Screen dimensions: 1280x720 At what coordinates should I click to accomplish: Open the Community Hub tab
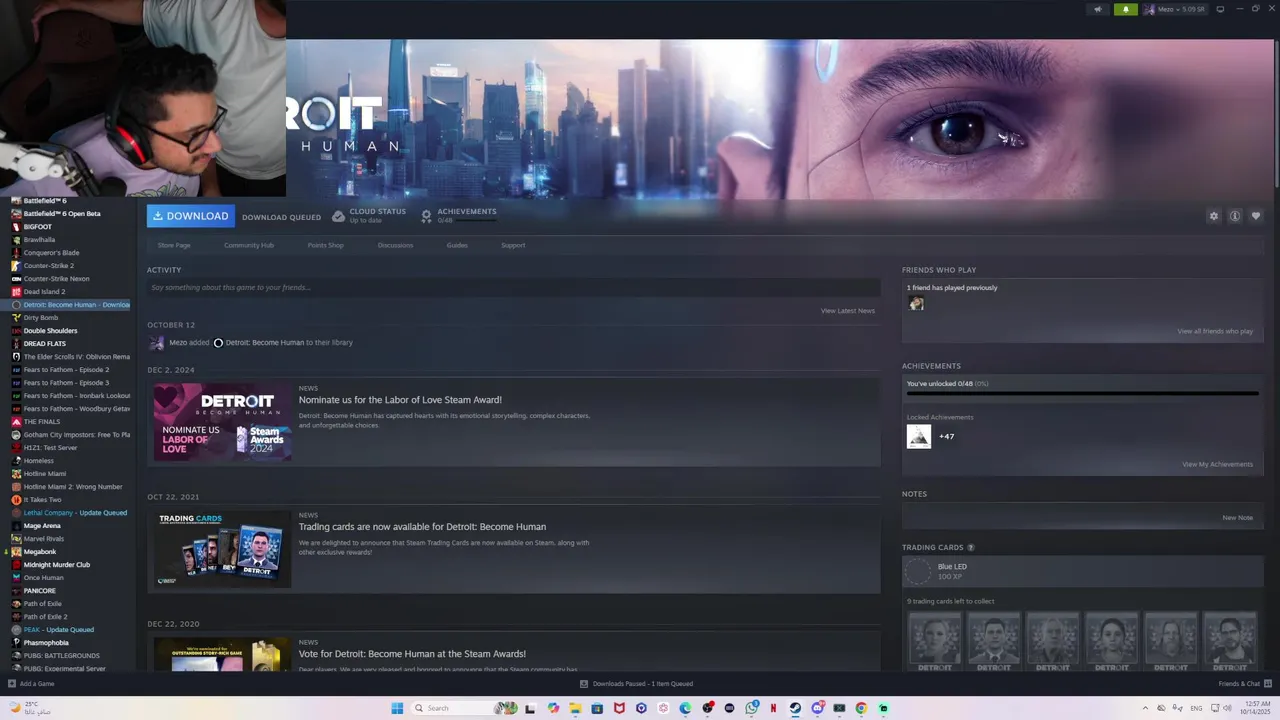point(249,245)
